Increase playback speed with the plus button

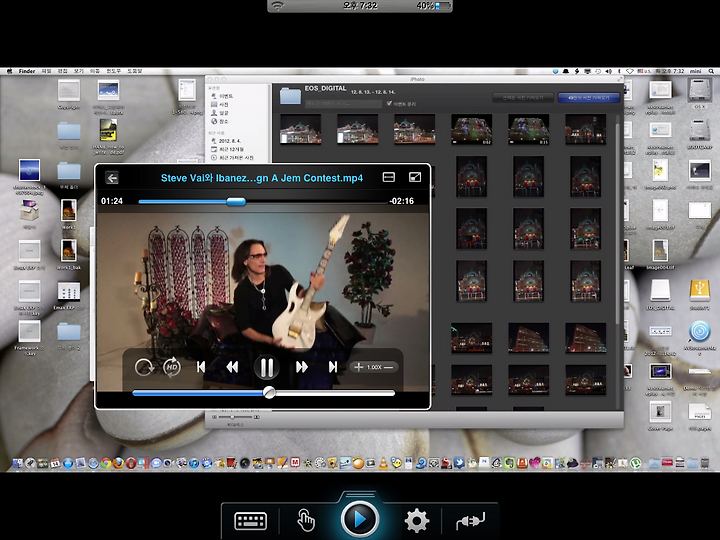pos(359,367)
